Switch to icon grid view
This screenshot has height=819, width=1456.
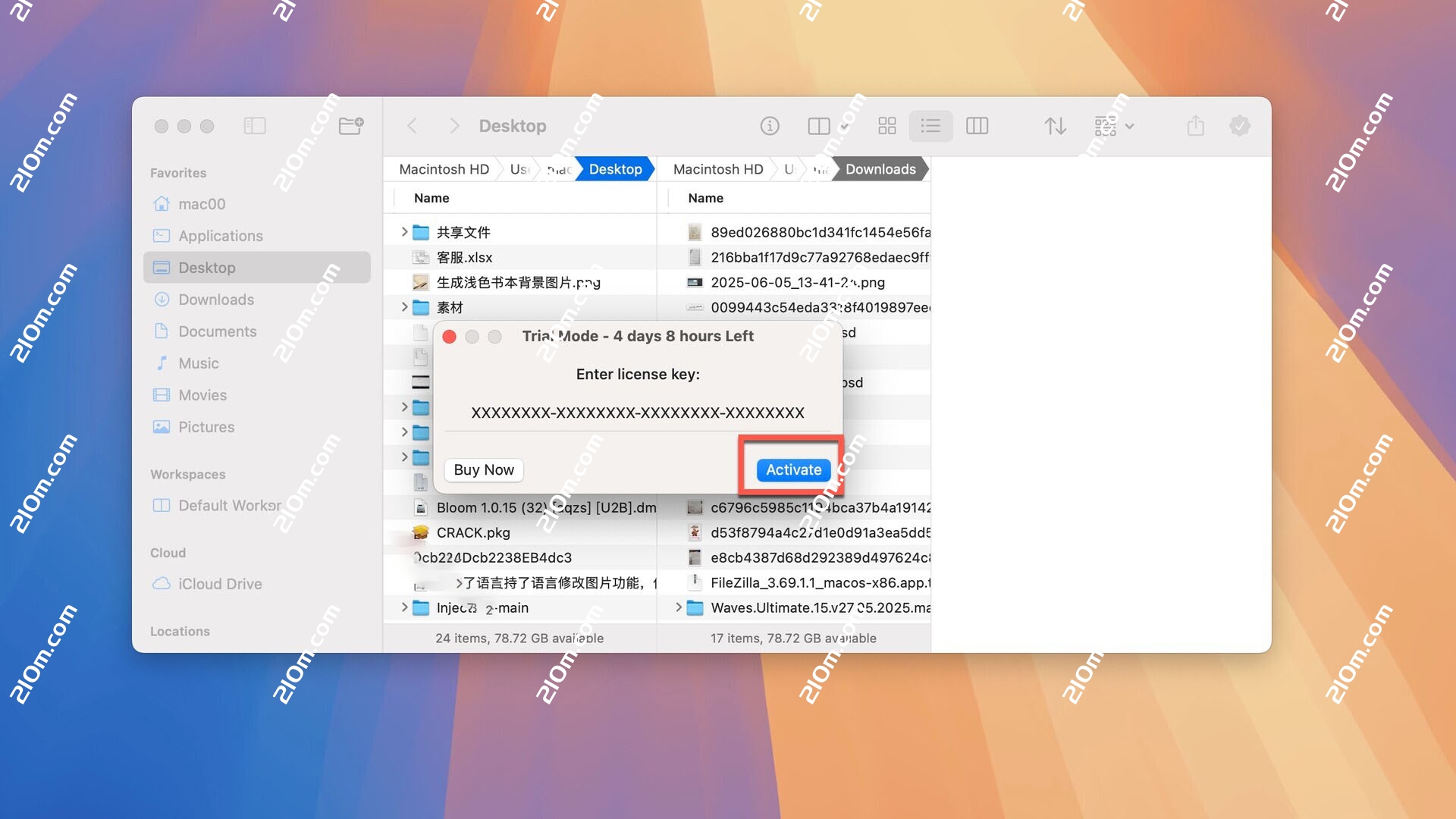(x=886, y=126)
